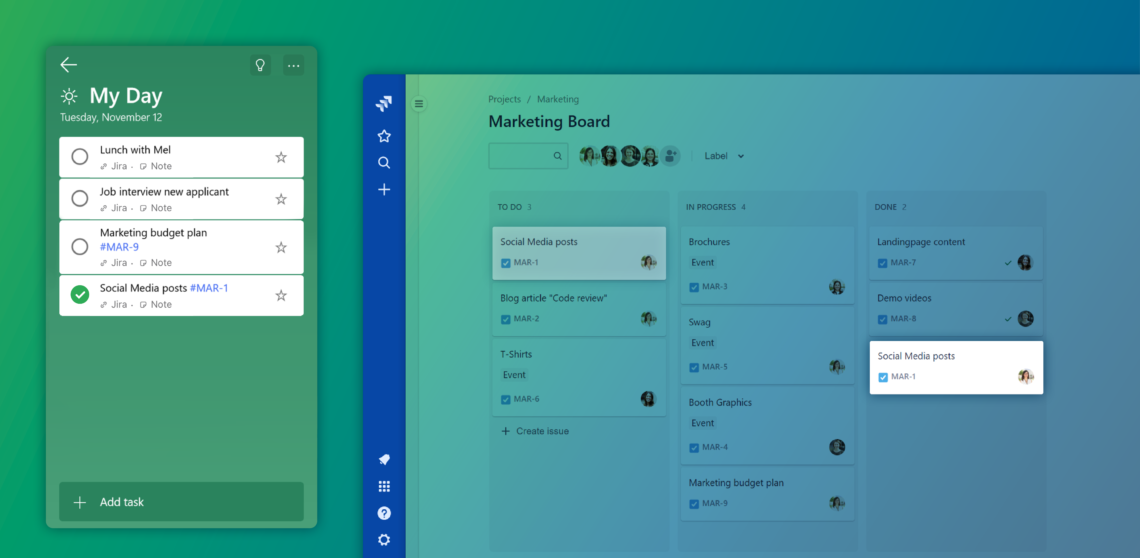
Task: Click assignee avatar on T-Shirts card
Action: tap(649, 399)
